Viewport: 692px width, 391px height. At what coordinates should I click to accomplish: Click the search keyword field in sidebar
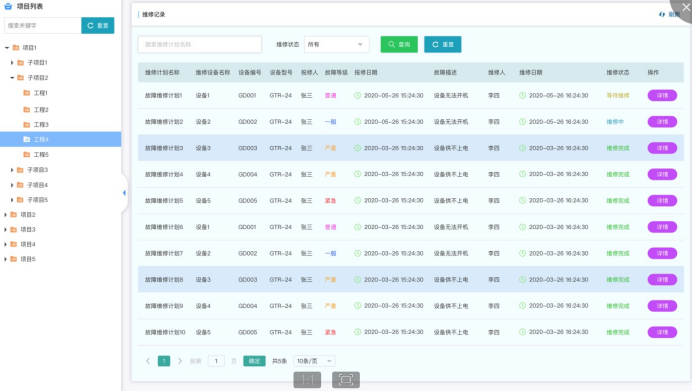(42, 26)
